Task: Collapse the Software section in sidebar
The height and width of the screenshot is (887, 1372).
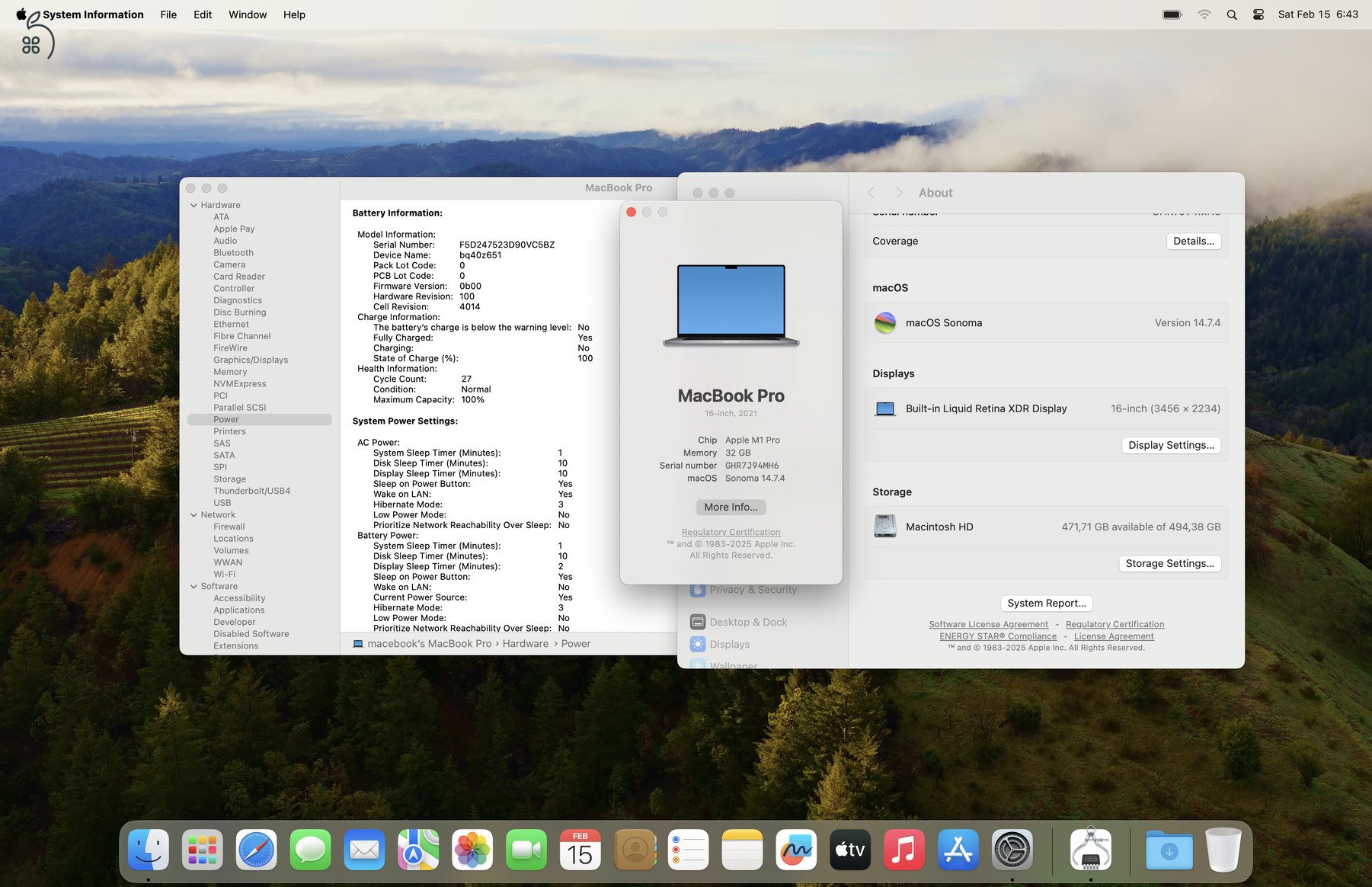Action: pos(193,587)
